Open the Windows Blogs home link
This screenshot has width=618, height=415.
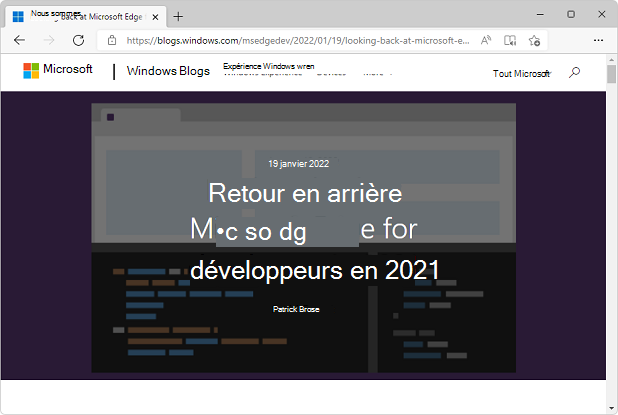point(168,71)
